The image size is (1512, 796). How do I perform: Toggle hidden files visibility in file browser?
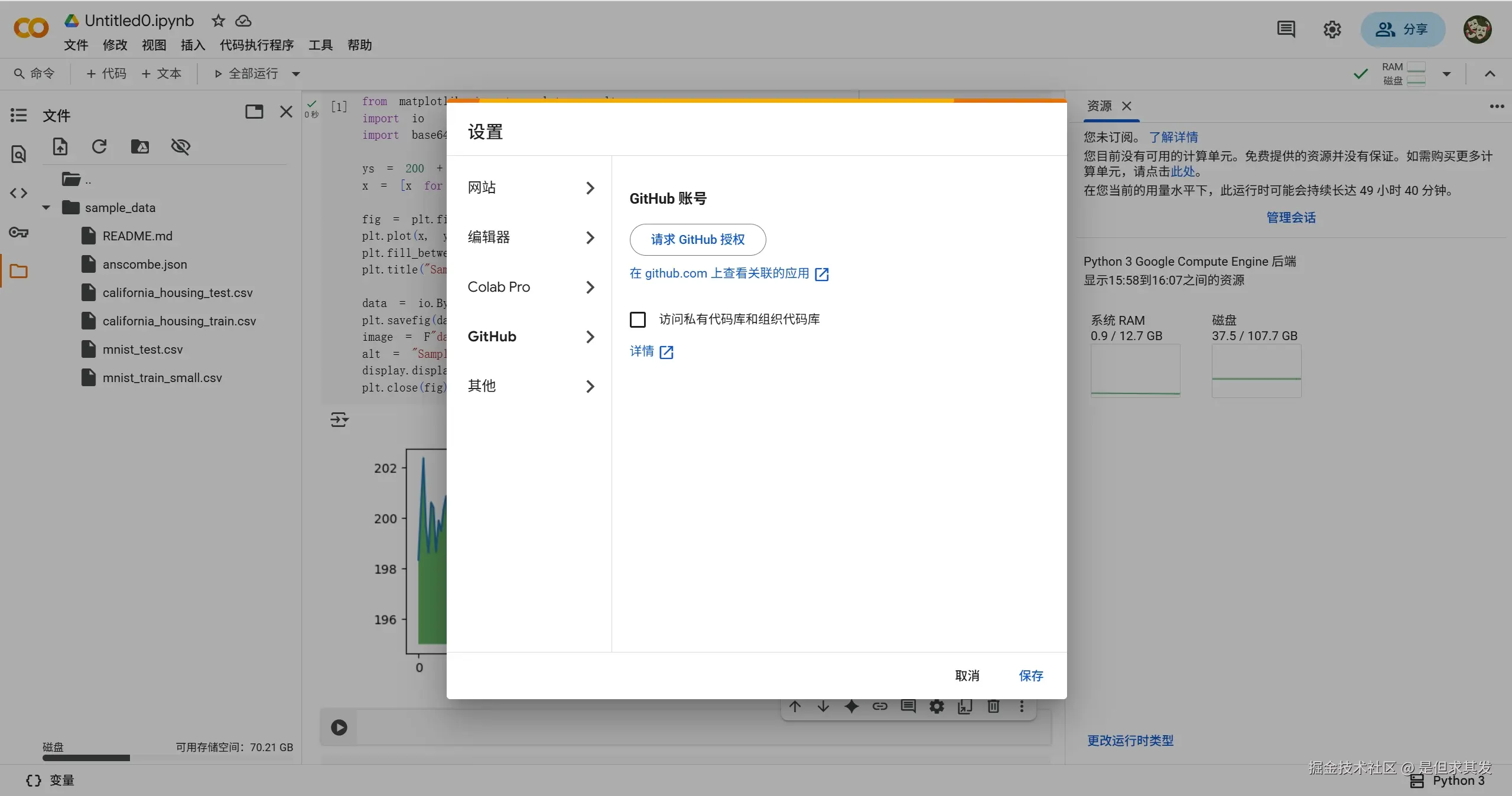[x=181, y=146]
